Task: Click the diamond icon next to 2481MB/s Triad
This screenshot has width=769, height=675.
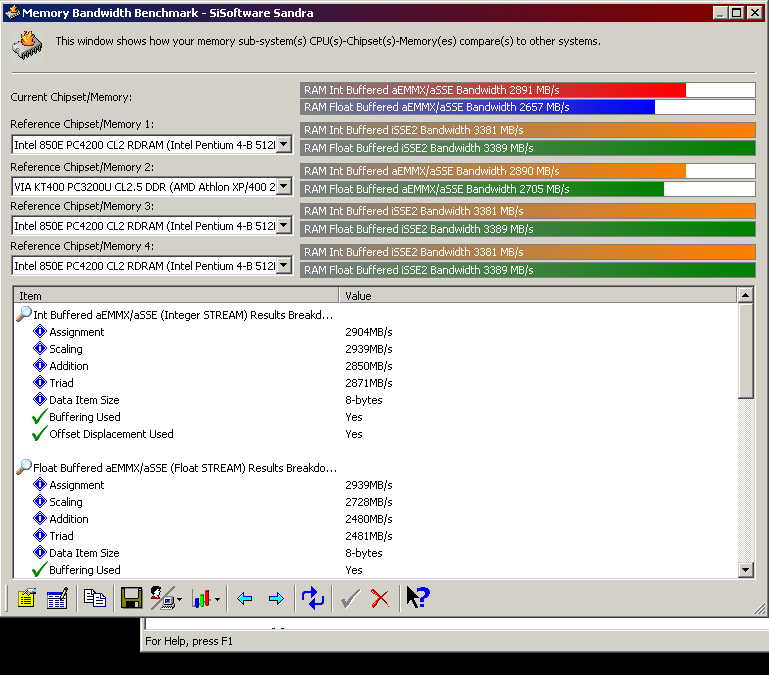Action: pos(40,536)
